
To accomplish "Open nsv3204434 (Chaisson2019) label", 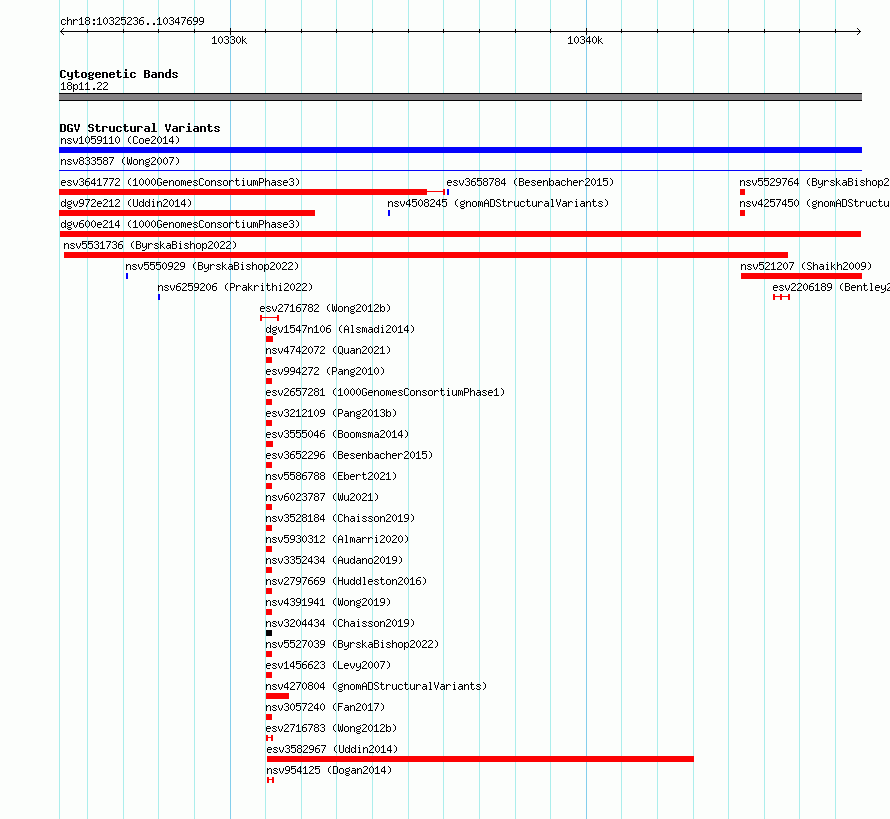I will coord(340,623).
